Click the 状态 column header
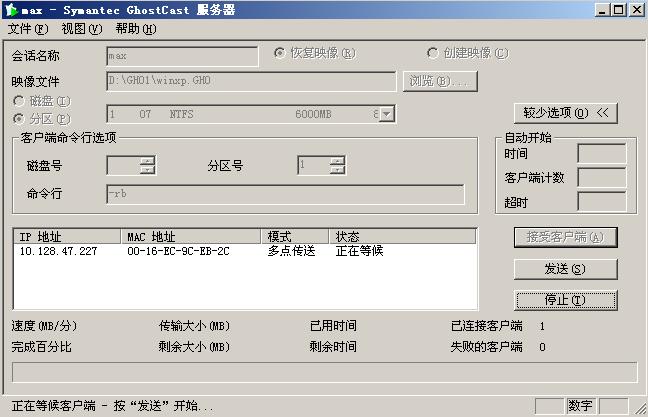 point(403,236)
